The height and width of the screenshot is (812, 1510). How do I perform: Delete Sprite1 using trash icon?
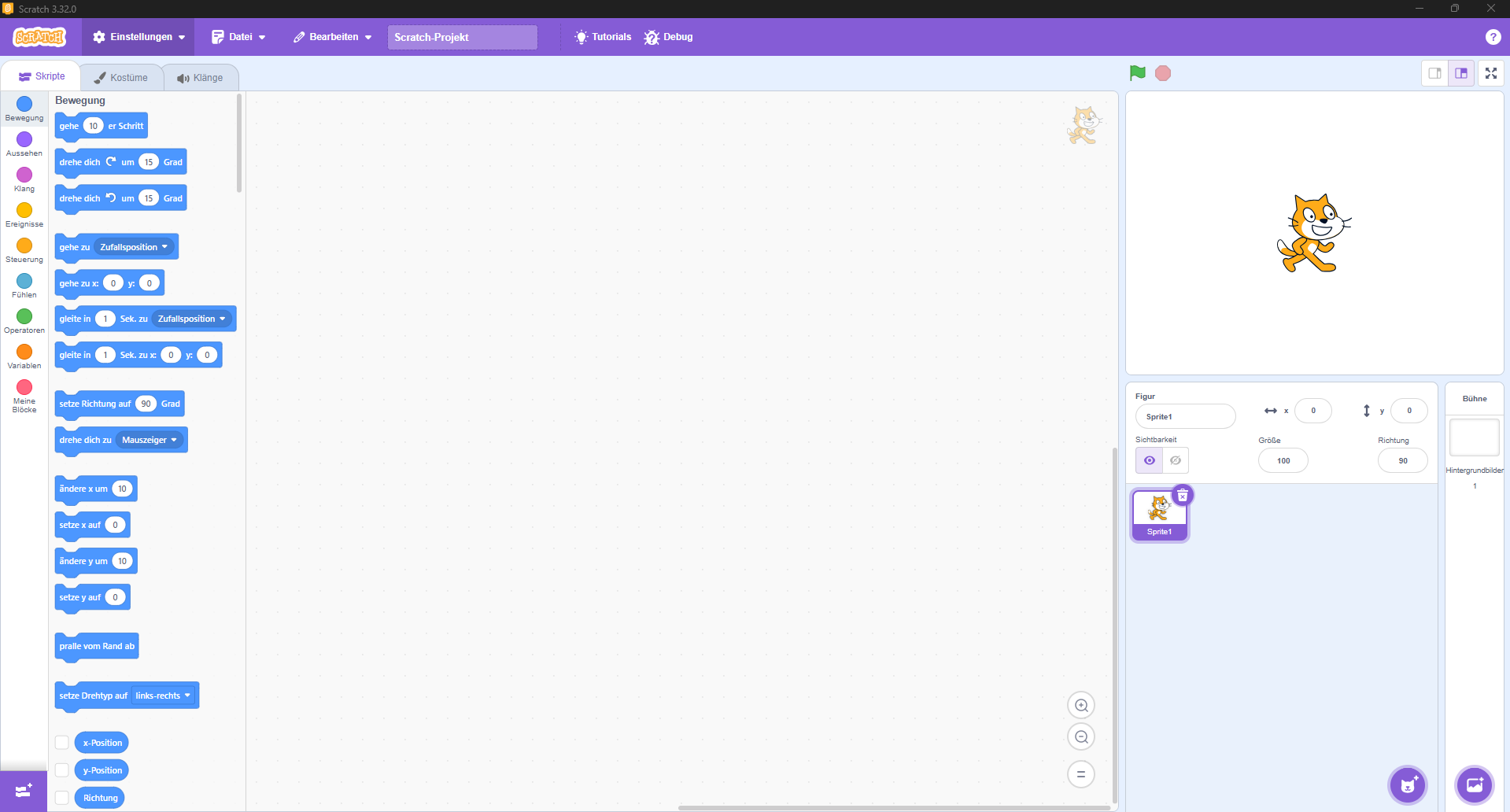point(1183,496)
